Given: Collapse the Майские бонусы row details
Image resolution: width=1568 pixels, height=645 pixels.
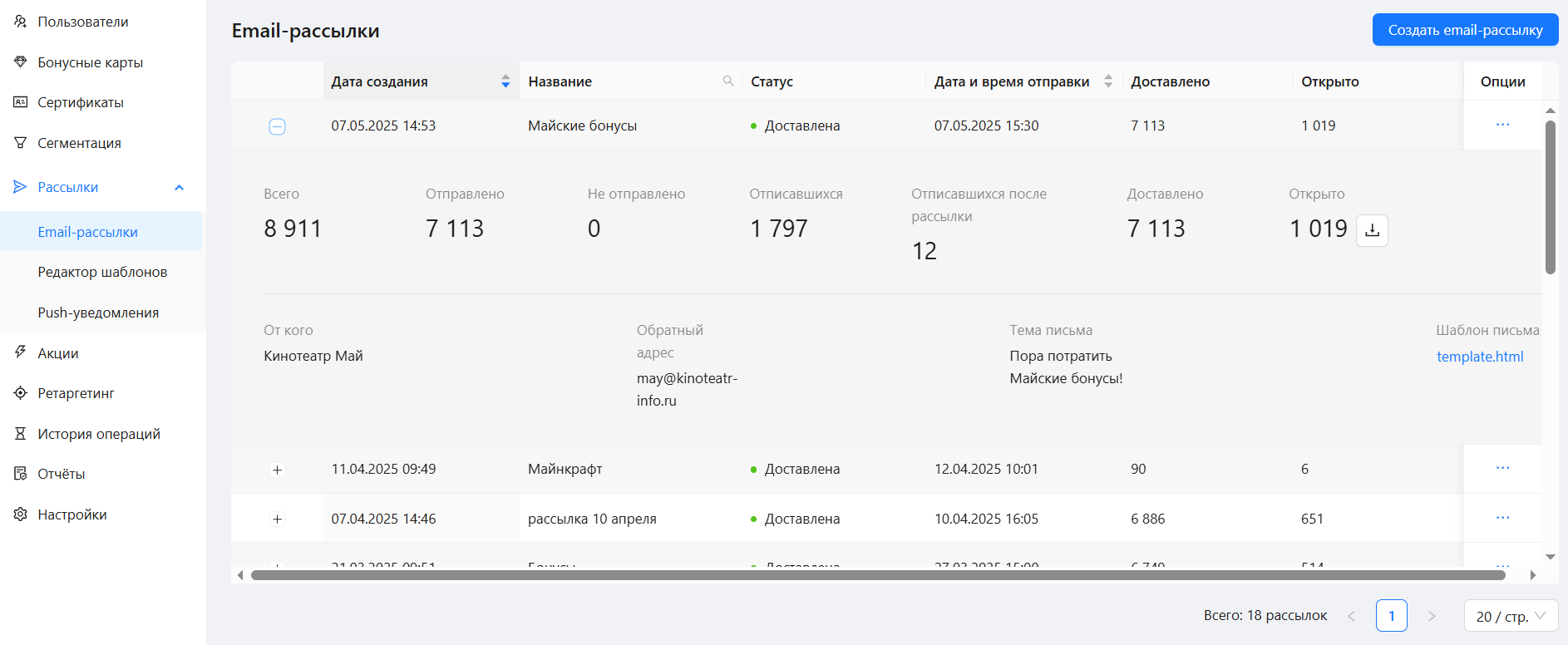Looking at the screenshot, I should pyautogui.click(x=278, y=126).
